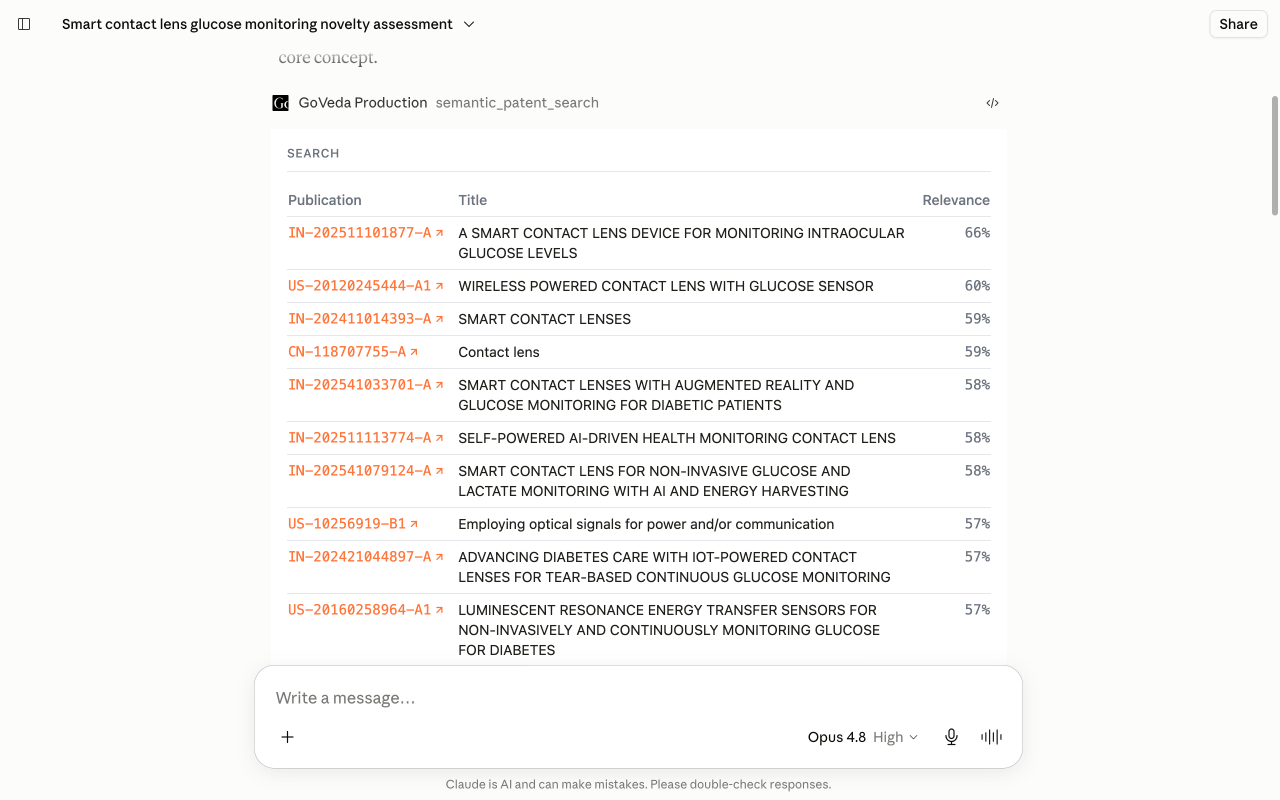Toggle the sidebar panel icon
The image size is (1280, 800).
click(x=25, y=24)
